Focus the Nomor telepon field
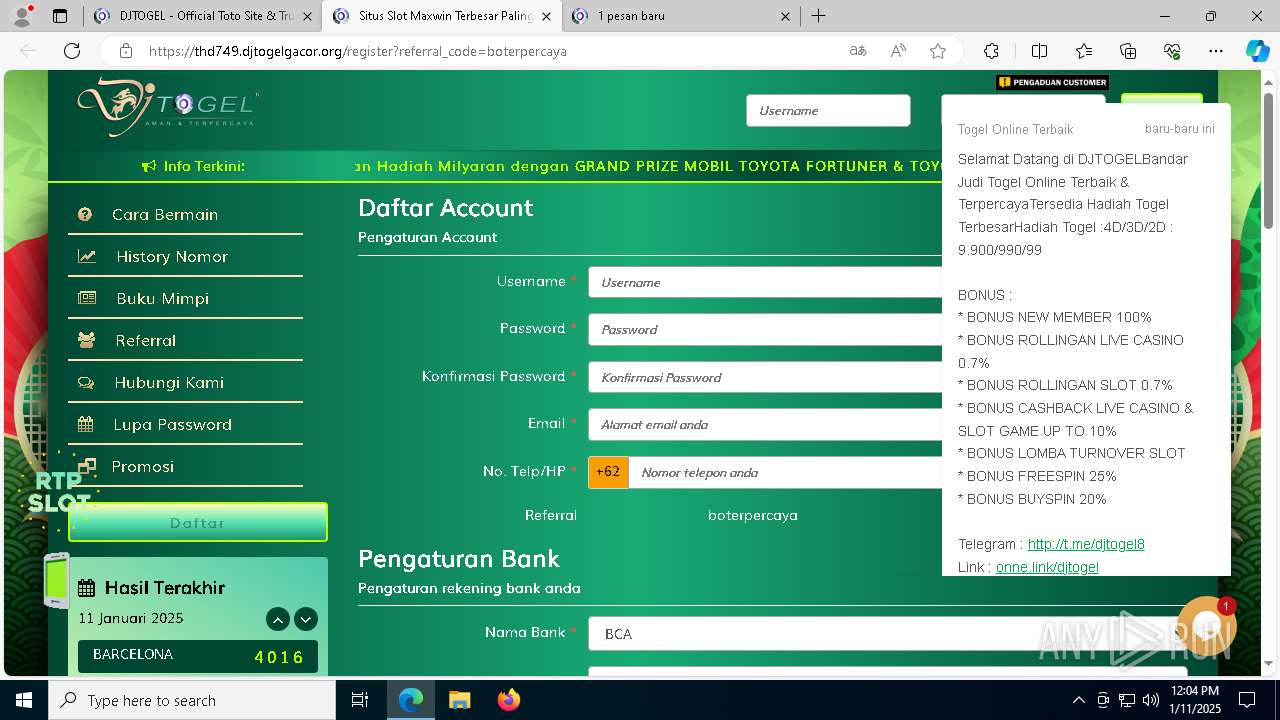The height and width of the screenshot is (720, 1280). pyautogui.click(x=785, y=472)
